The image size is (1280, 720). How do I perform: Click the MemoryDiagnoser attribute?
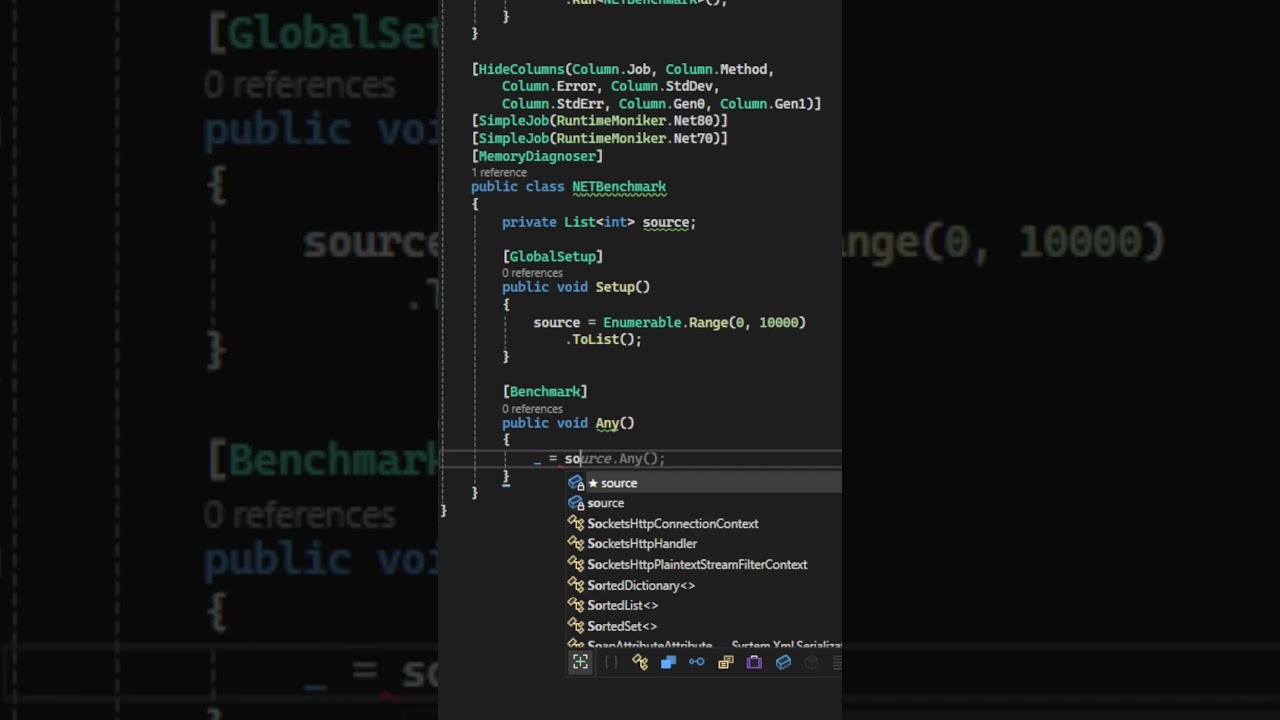[537, 156]
